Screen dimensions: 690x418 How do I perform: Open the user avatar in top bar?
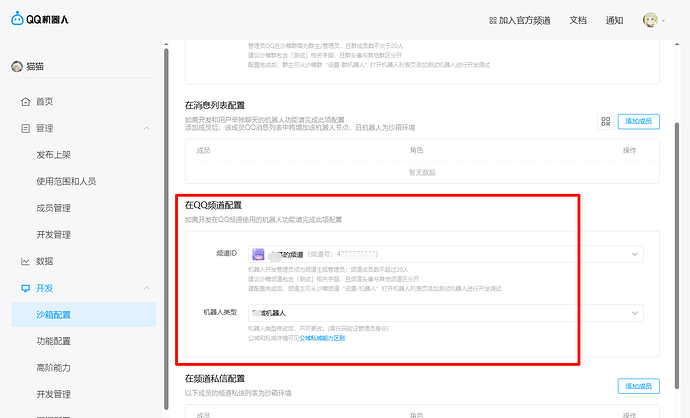(x=650, y=20)
